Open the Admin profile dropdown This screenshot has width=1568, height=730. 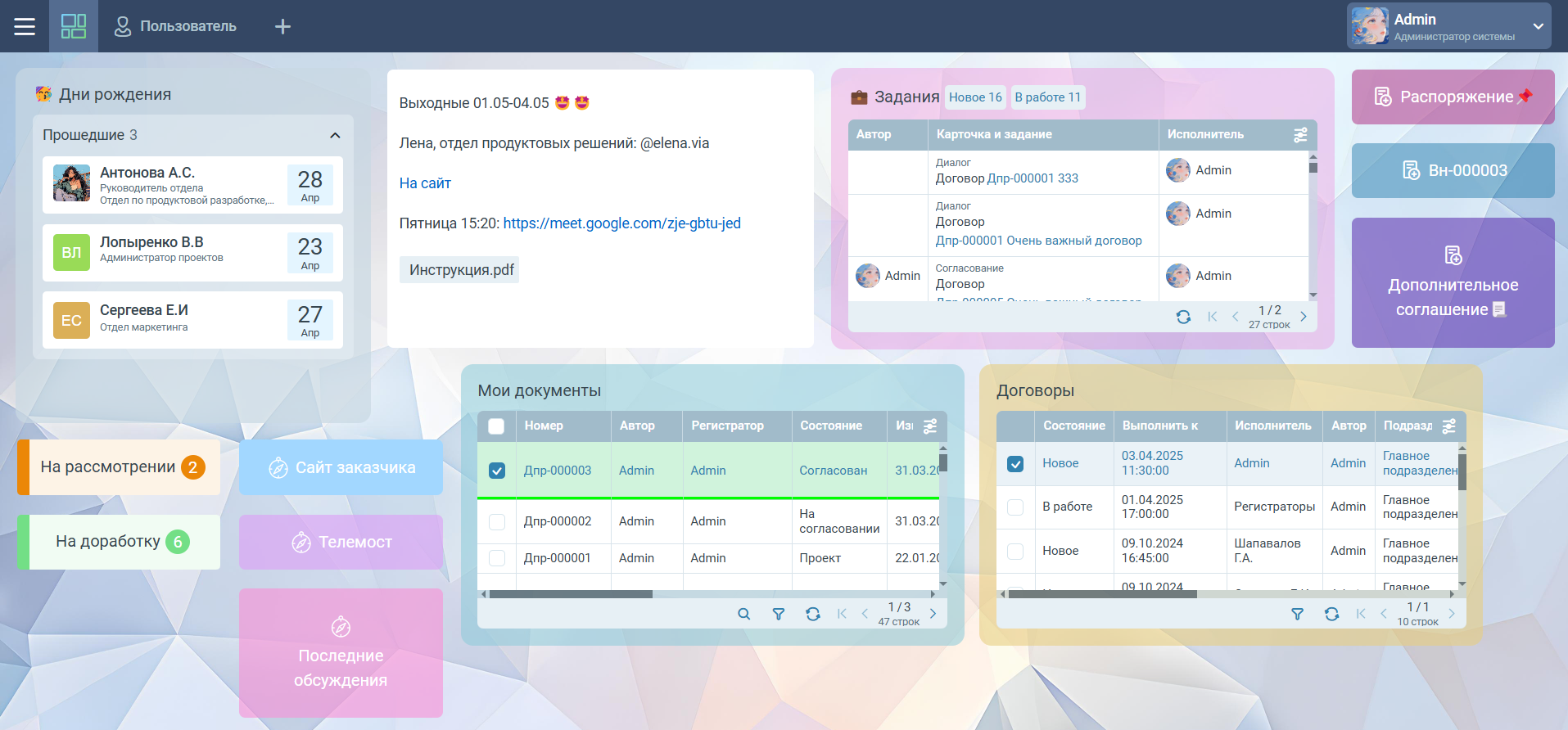[1538, 26]
